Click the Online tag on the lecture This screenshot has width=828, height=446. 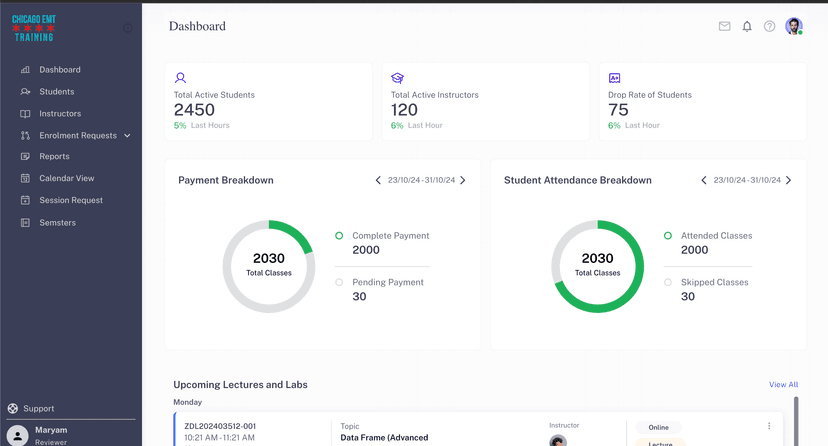(657, 427)
